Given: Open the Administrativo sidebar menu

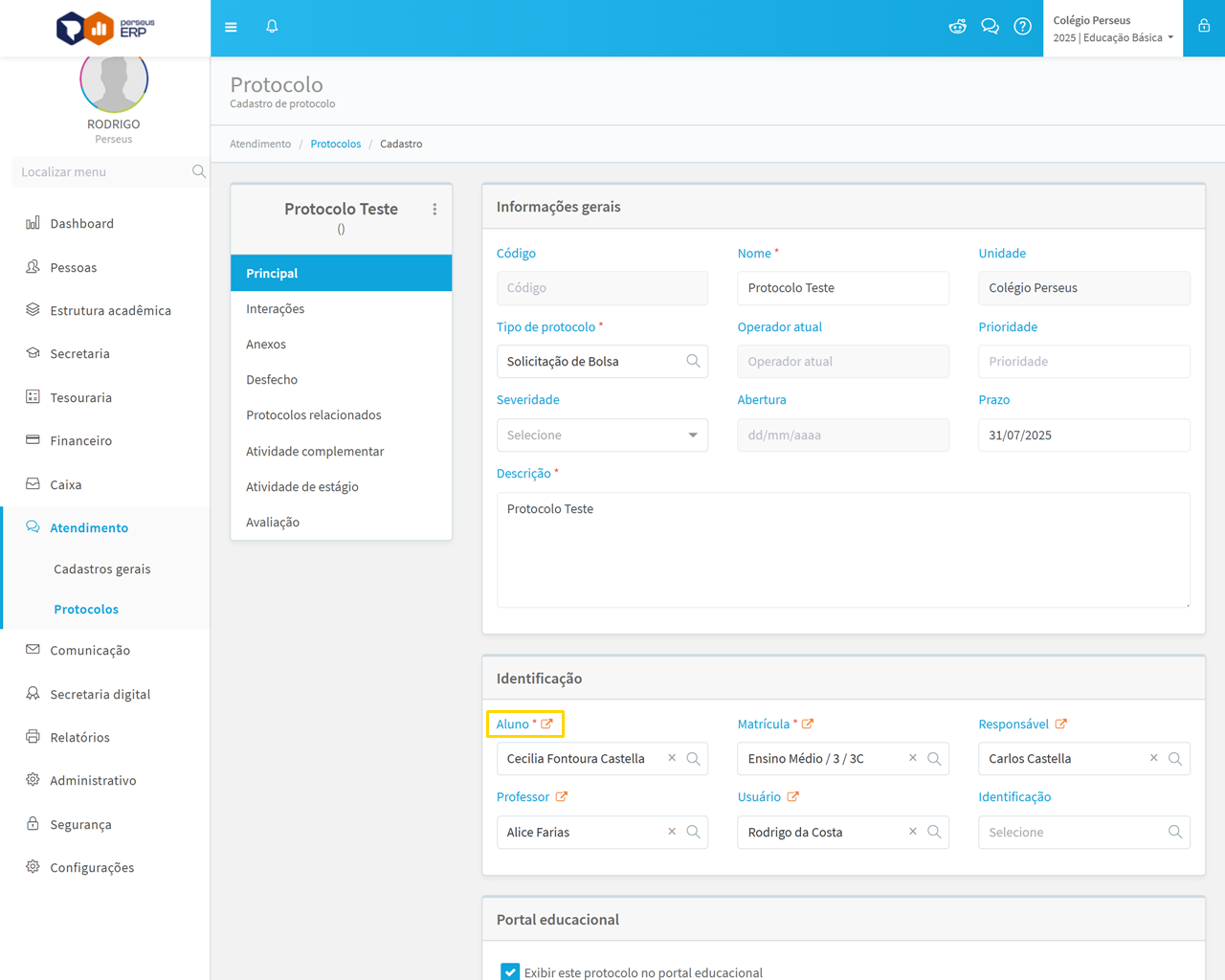Looking at the screenshot, I should [105, 780].
